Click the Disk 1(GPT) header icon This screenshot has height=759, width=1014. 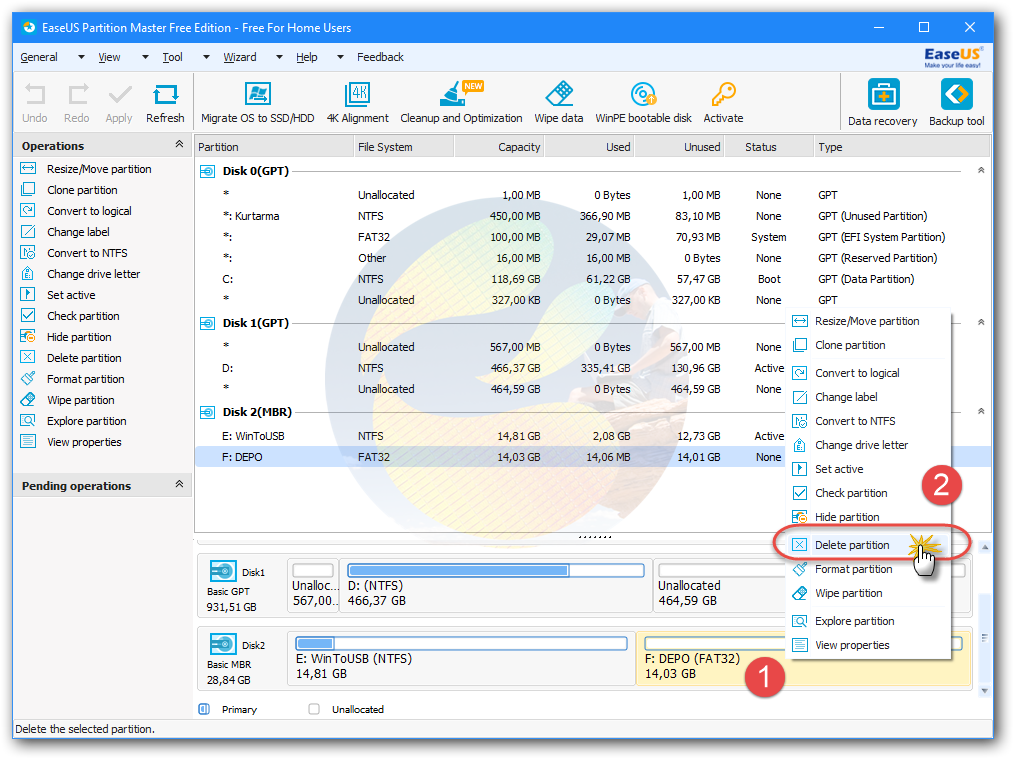pyautogui.click(x=208, y=323)
